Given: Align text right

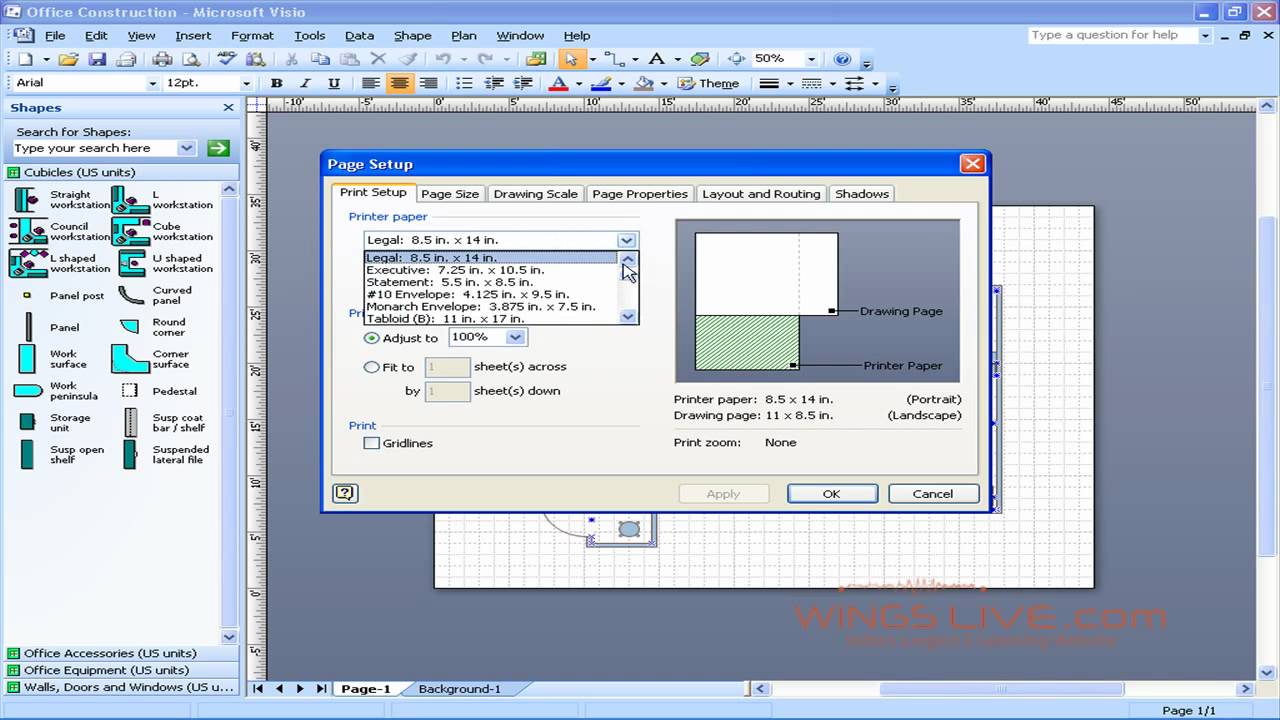Looking at the screenshot, I should coord(429,83).
